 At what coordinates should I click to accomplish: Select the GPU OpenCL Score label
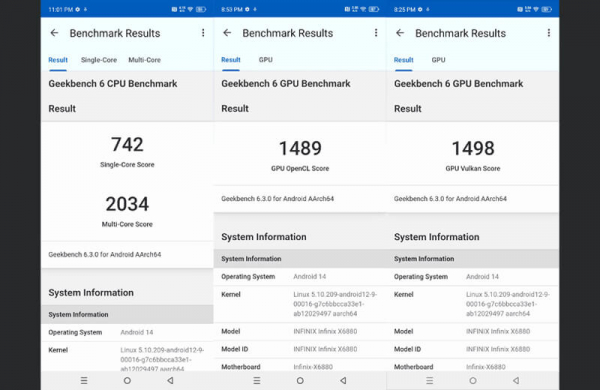tap(300, 168)
